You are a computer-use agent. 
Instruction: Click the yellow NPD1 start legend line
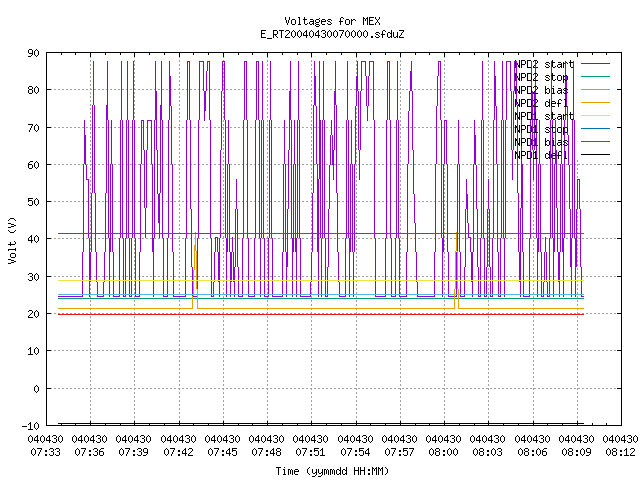595,116
